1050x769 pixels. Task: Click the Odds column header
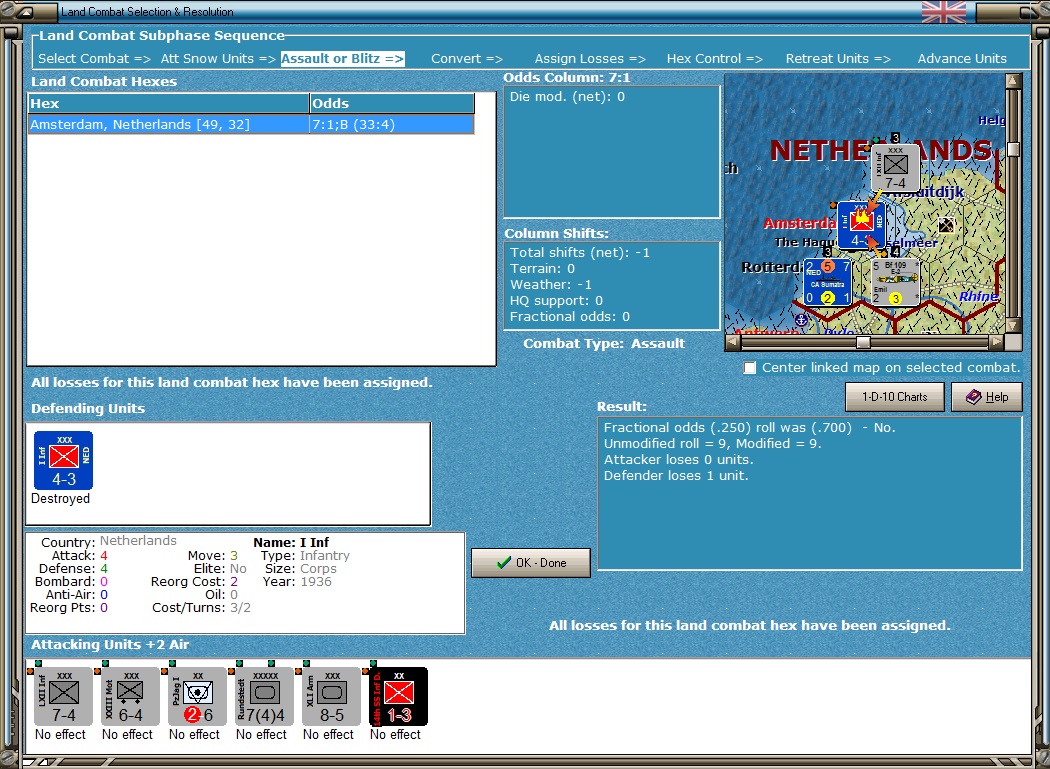392,103
